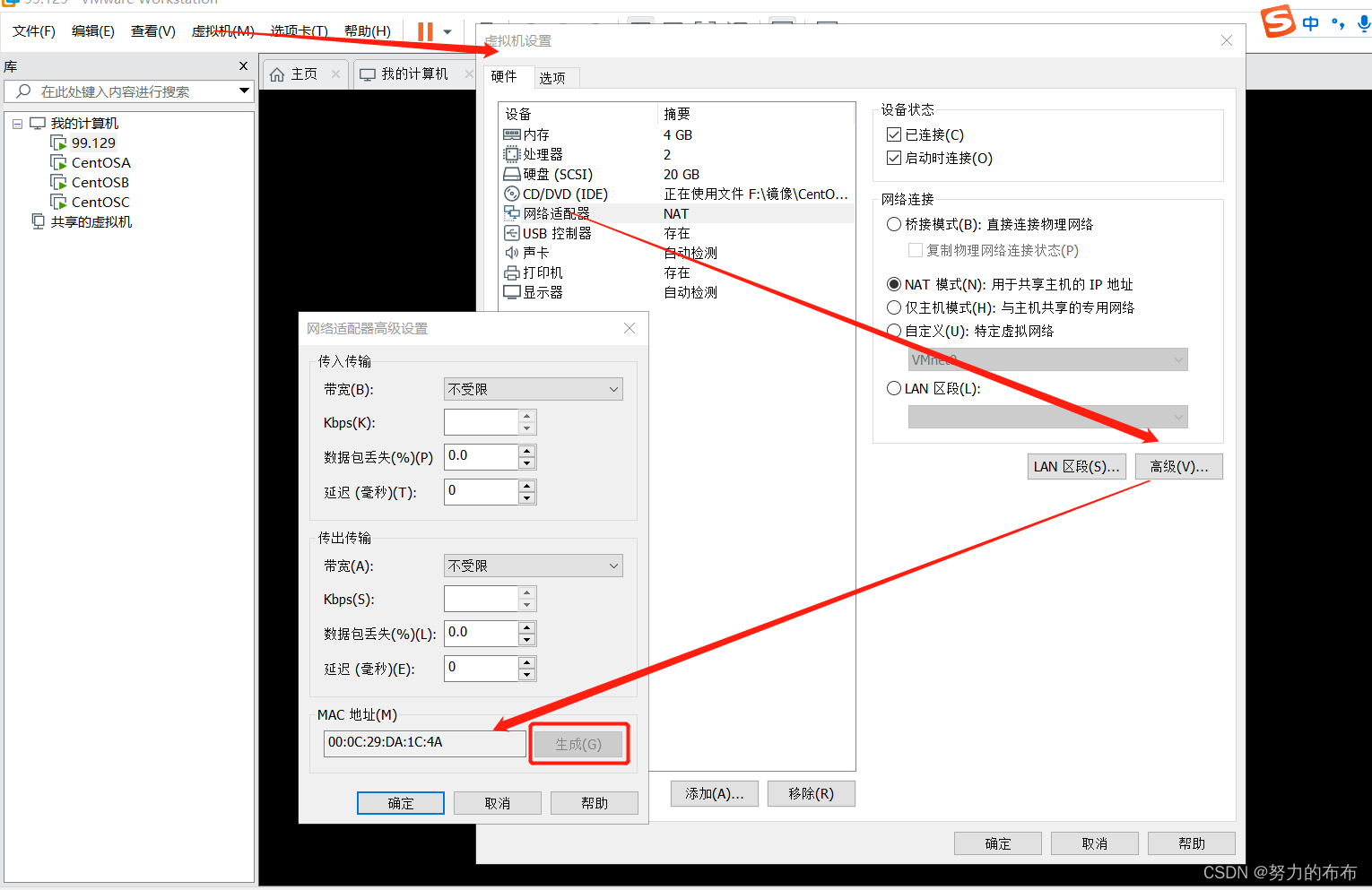Select 共享的虚拟机 in the library
1372x890 pixels.
coord(91,222)
